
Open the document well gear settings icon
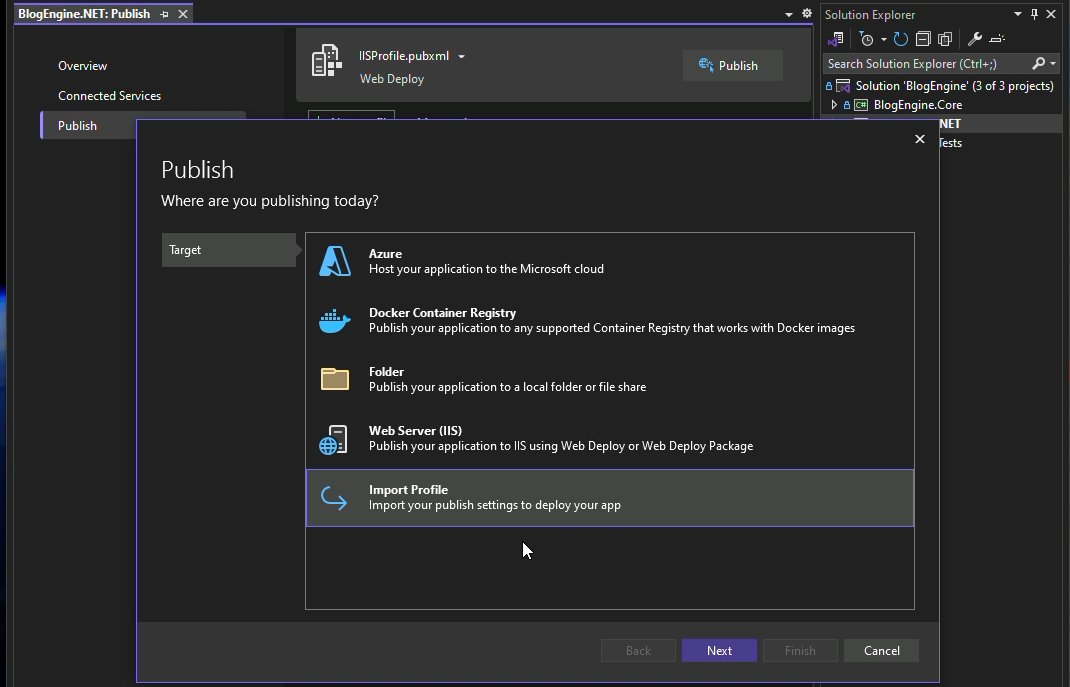point(807,14)
